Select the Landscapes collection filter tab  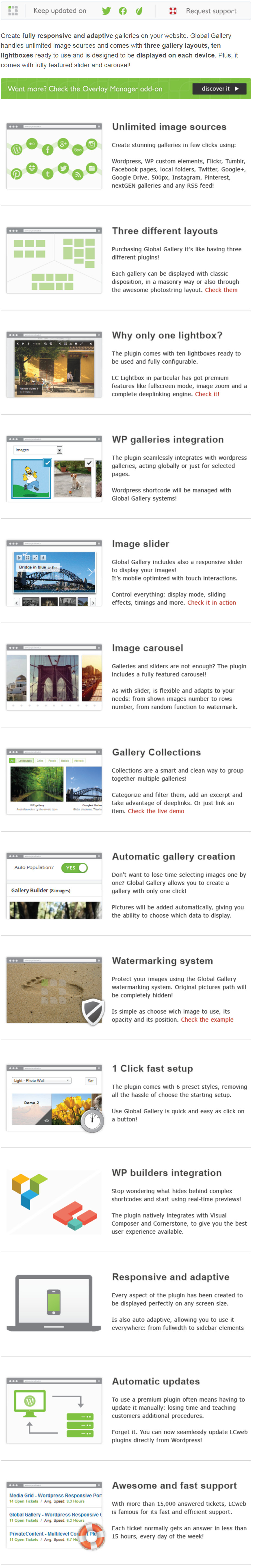pos(25,760)
